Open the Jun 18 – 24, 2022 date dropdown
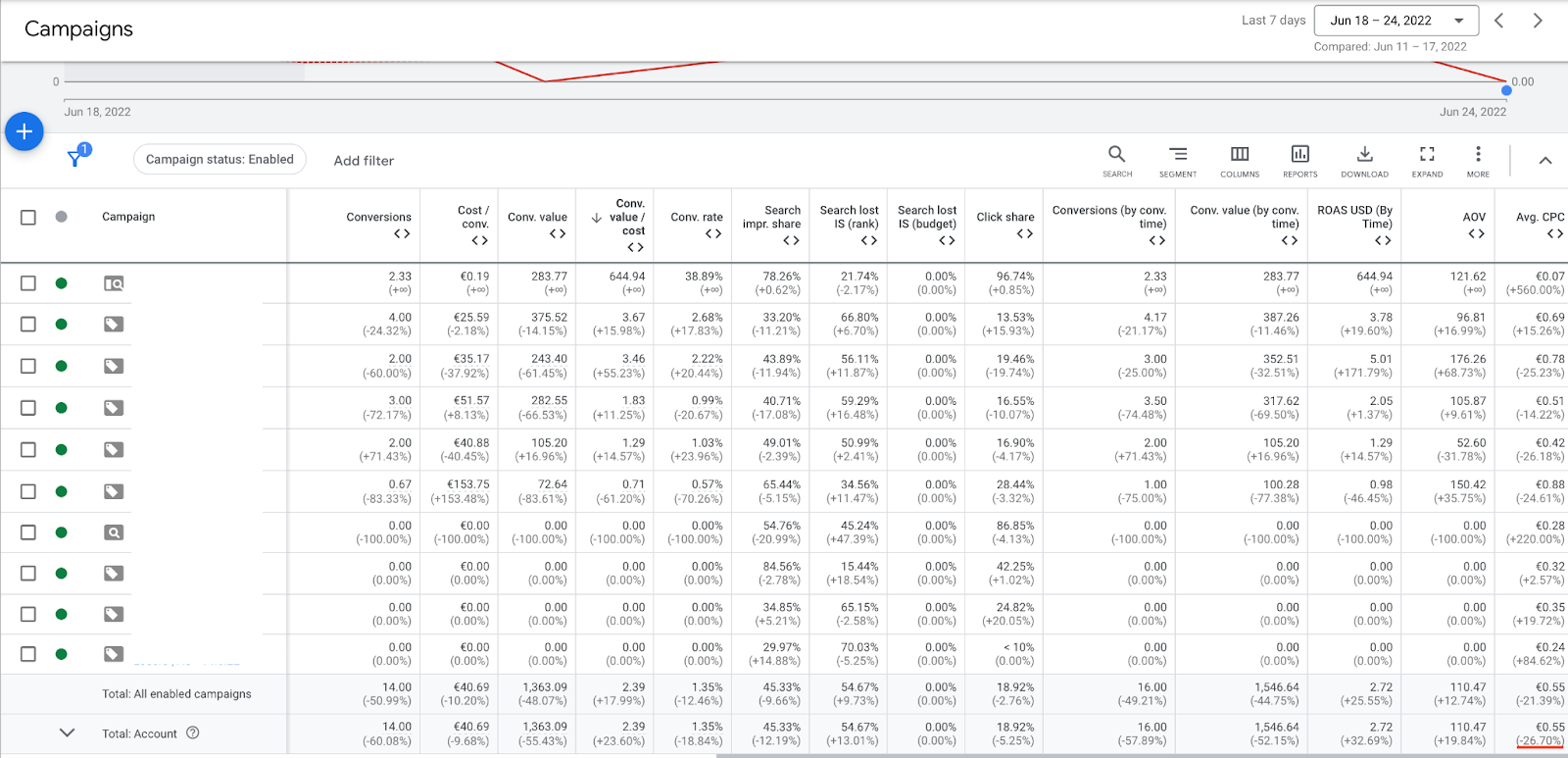This screenshot has height=758, width=1568. 1396,21
